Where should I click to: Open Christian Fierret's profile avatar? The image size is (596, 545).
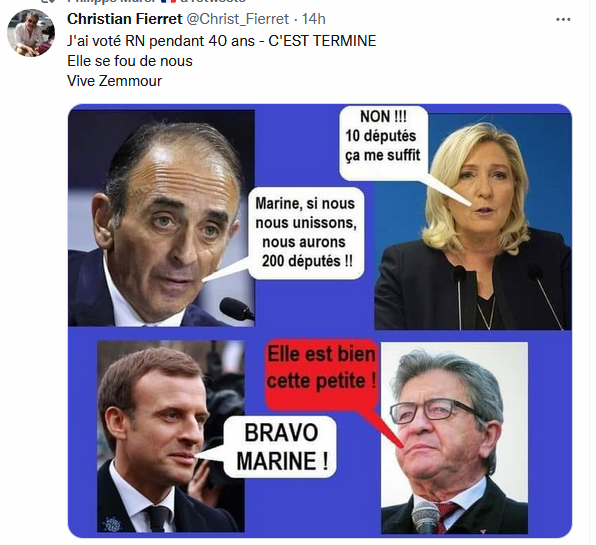pyautogui.click(x=31, y=33)
